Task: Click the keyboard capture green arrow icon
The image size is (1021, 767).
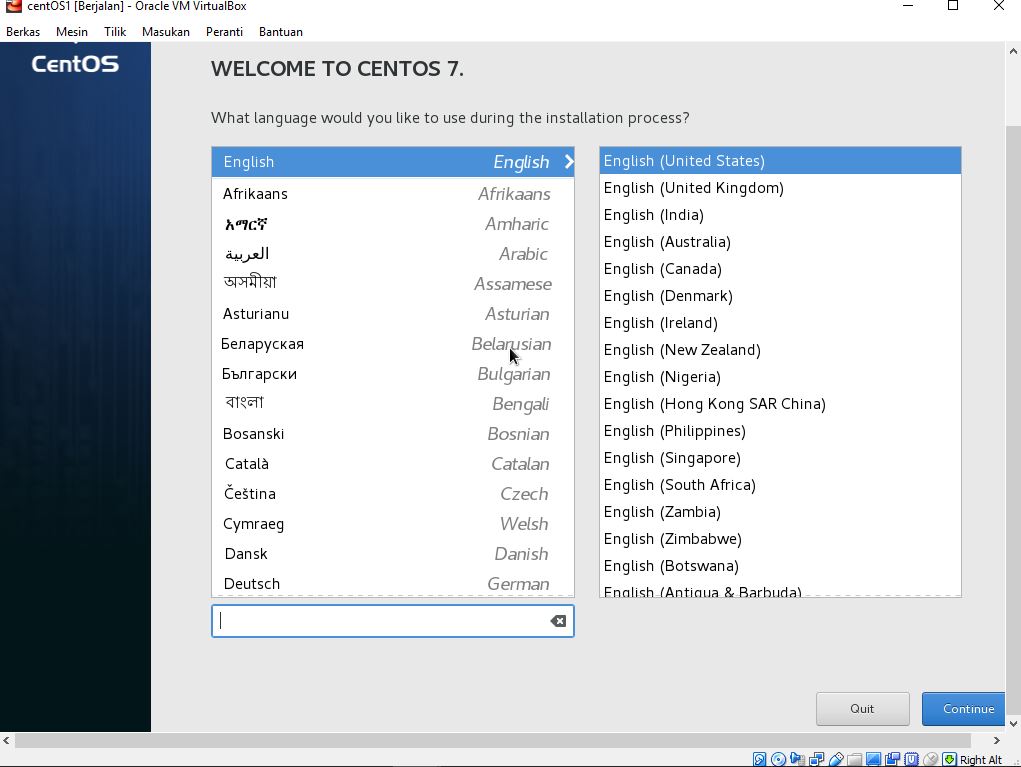Action: click(949, 759)
